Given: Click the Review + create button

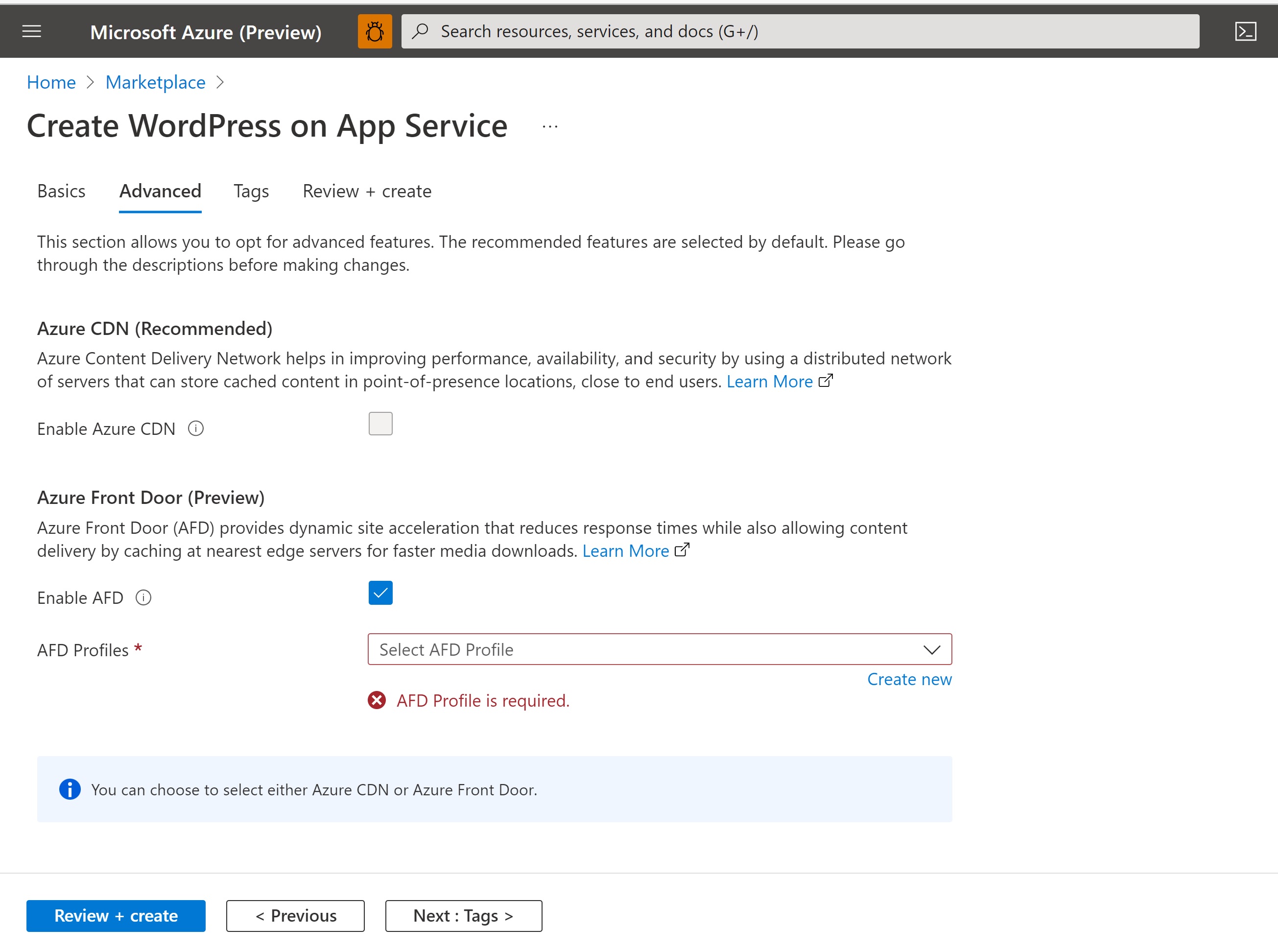Looking at the screenshot, I should [117, 915].
